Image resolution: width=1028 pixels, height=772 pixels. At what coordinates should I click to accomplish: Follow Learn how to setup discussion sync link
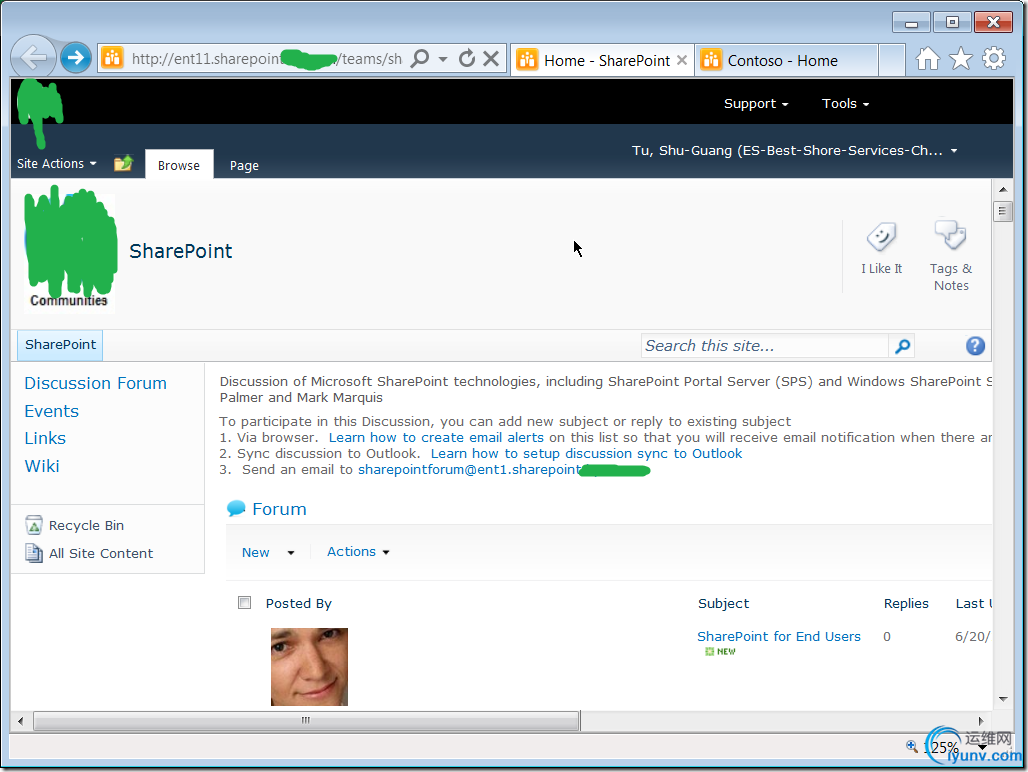pos(586,454)
